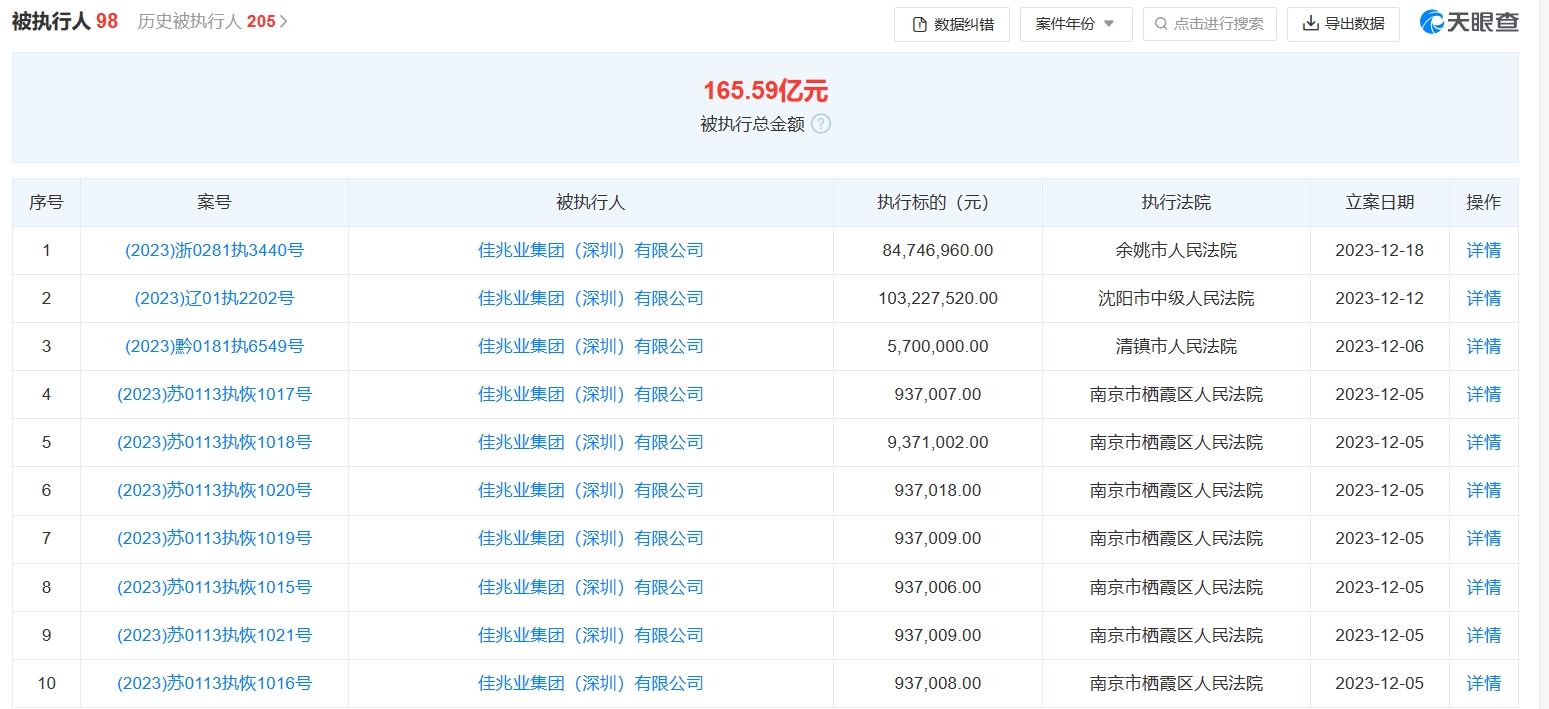The width and height of the screenshot is (1549, 709).
Task: Click 详情 for case 执恢1016号
Action: (1483, 684)
